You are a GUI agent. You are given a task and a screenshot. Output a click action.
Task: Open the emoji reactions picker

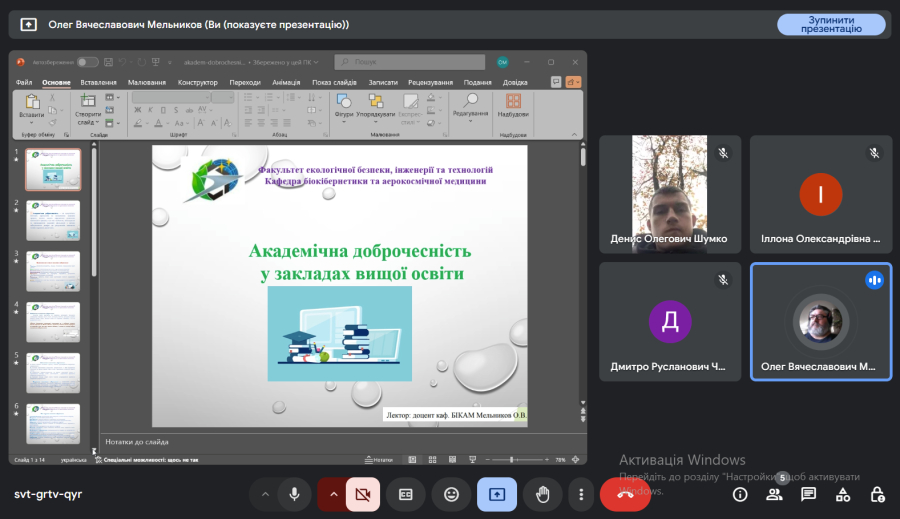452,494
